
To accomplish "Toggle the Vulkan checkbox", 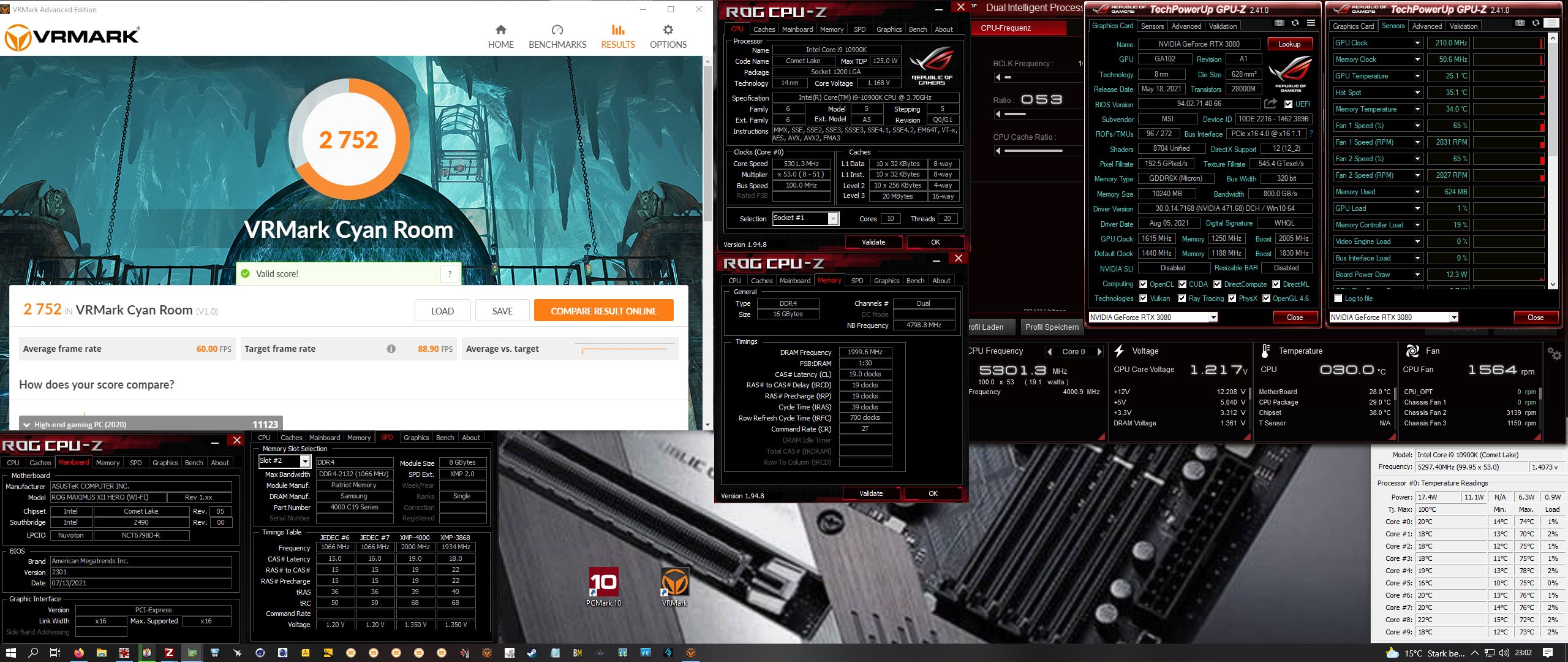I will 1143,299.
